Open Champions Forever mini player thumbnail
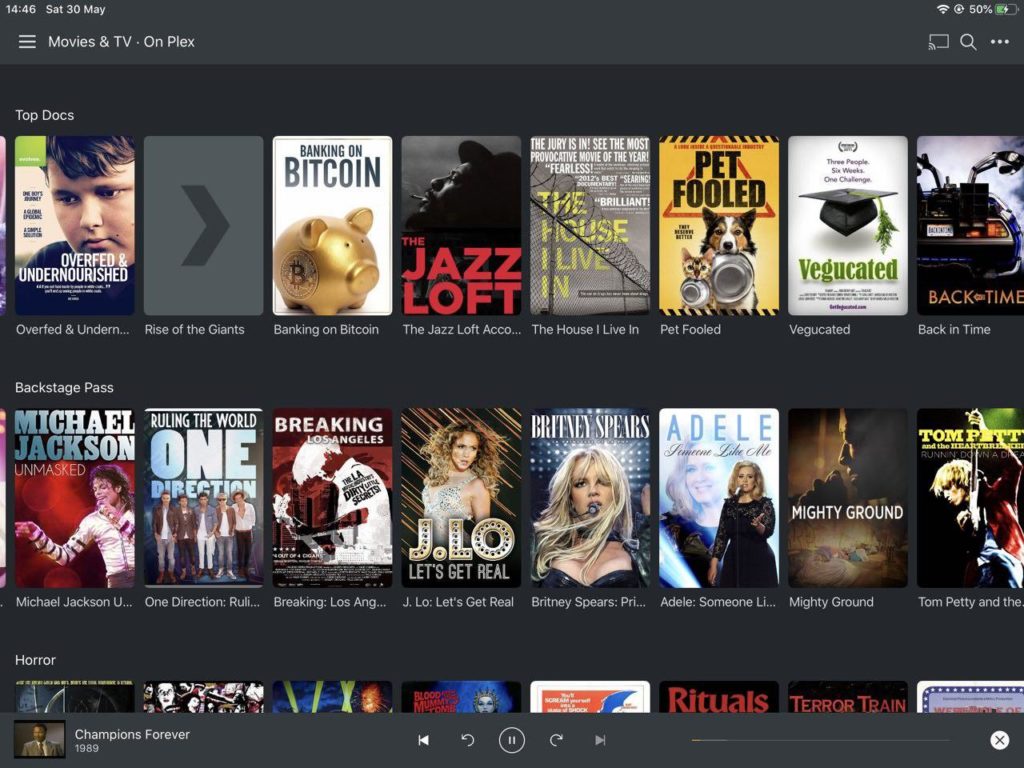Viewport: 1024px width, 768px height. tap(40, 739)
